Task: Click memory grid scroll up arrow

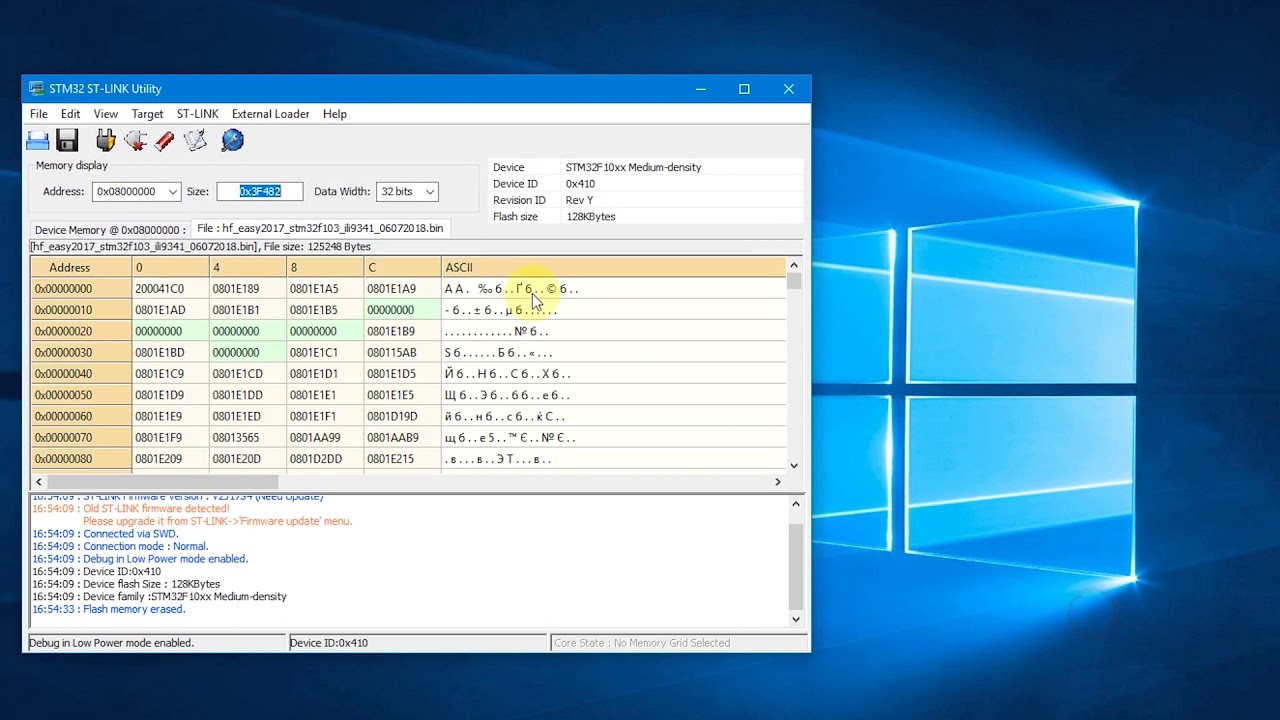Action: 794,266
